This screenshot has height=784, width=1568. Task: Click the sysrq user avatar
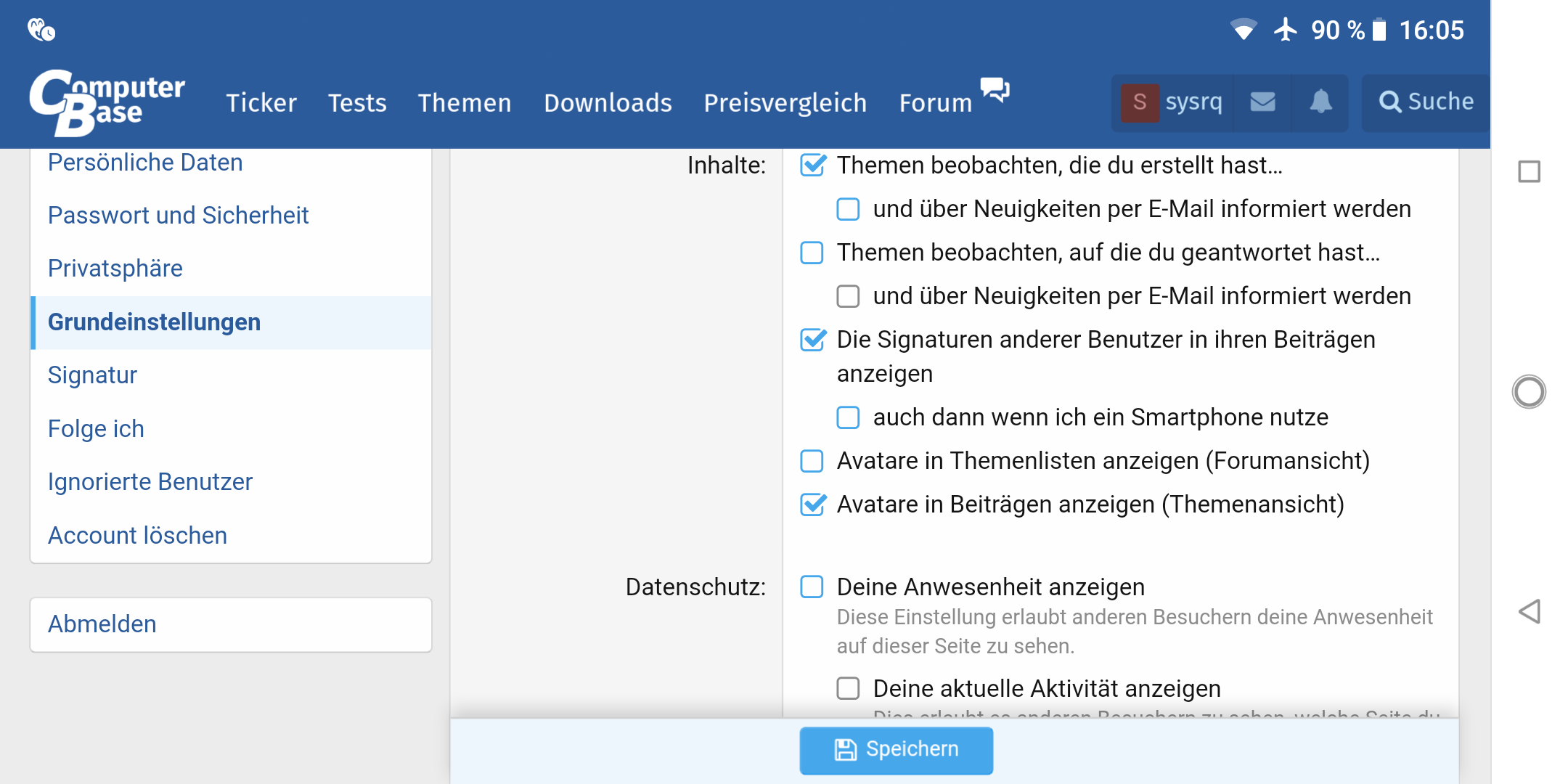(1140, 102)
